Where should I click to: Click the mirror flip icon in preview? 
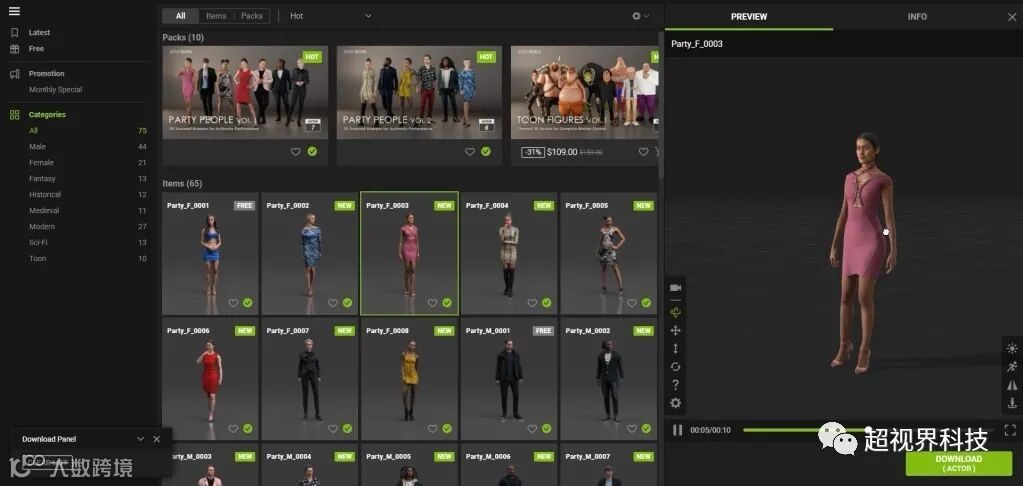pos(1012,385)
